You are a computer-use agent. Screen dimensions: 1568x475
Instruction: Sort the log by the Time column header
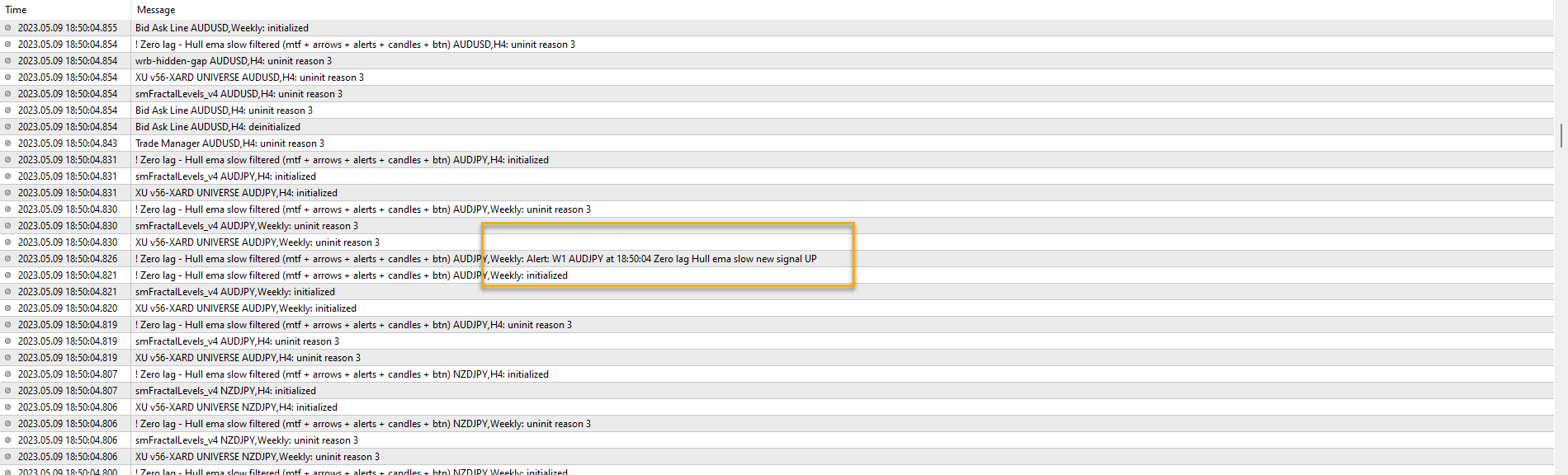click(17, 10)
